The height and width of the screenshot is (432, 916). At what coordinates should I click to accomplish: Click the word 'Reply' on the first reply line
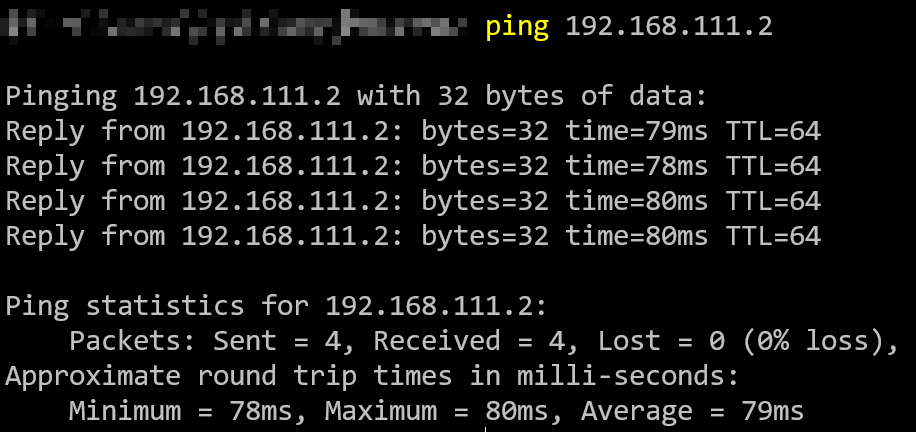(45, 132)
